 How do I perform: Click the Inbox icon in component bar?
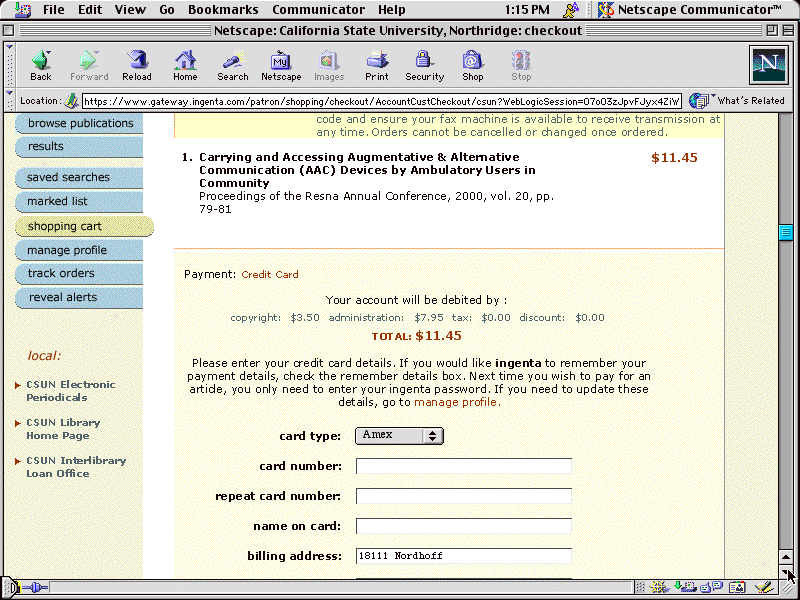click(685, 588)
